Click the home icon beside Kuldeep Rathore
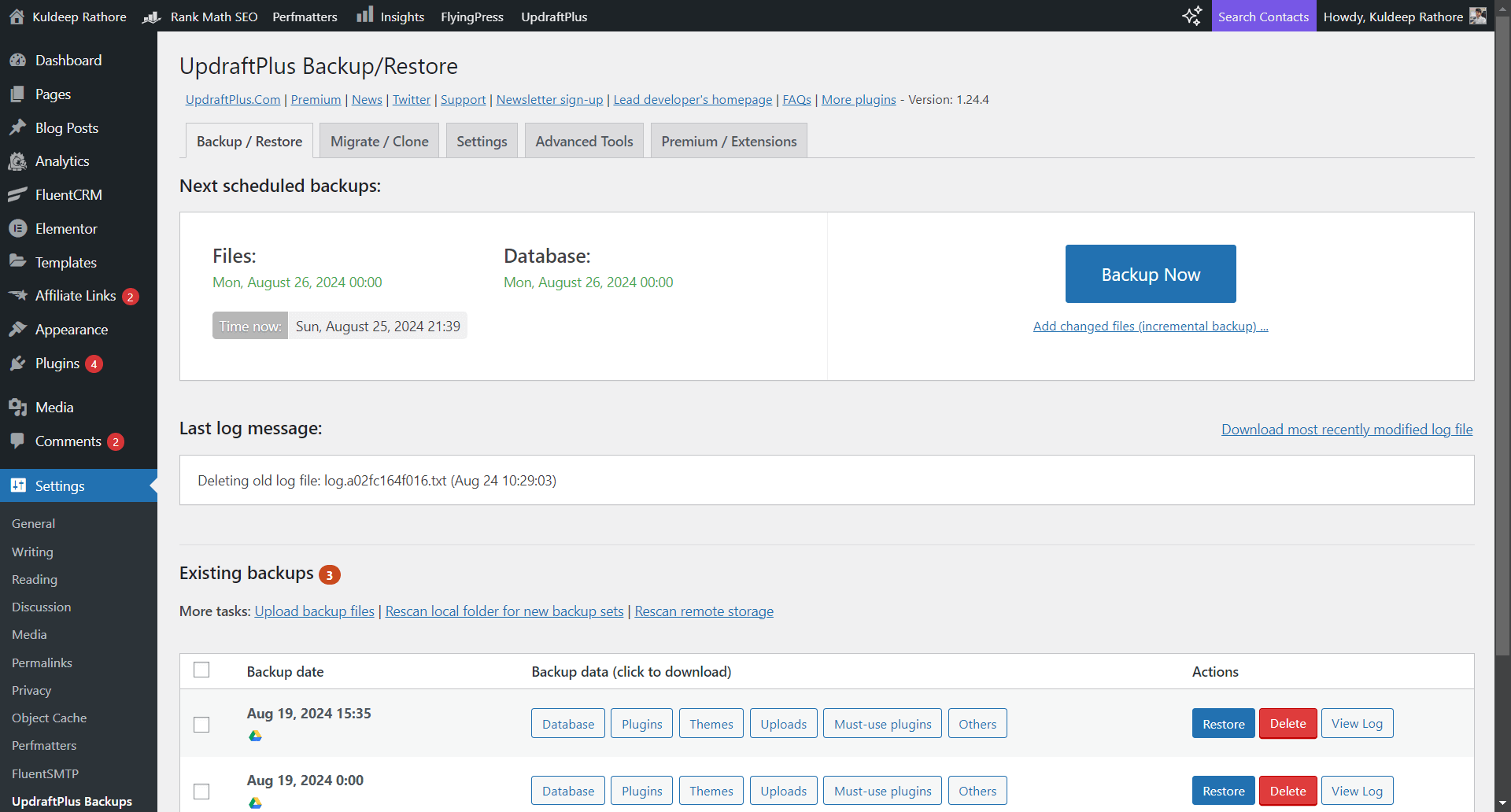Viewport: 1511px width, 812px height. 17,17
